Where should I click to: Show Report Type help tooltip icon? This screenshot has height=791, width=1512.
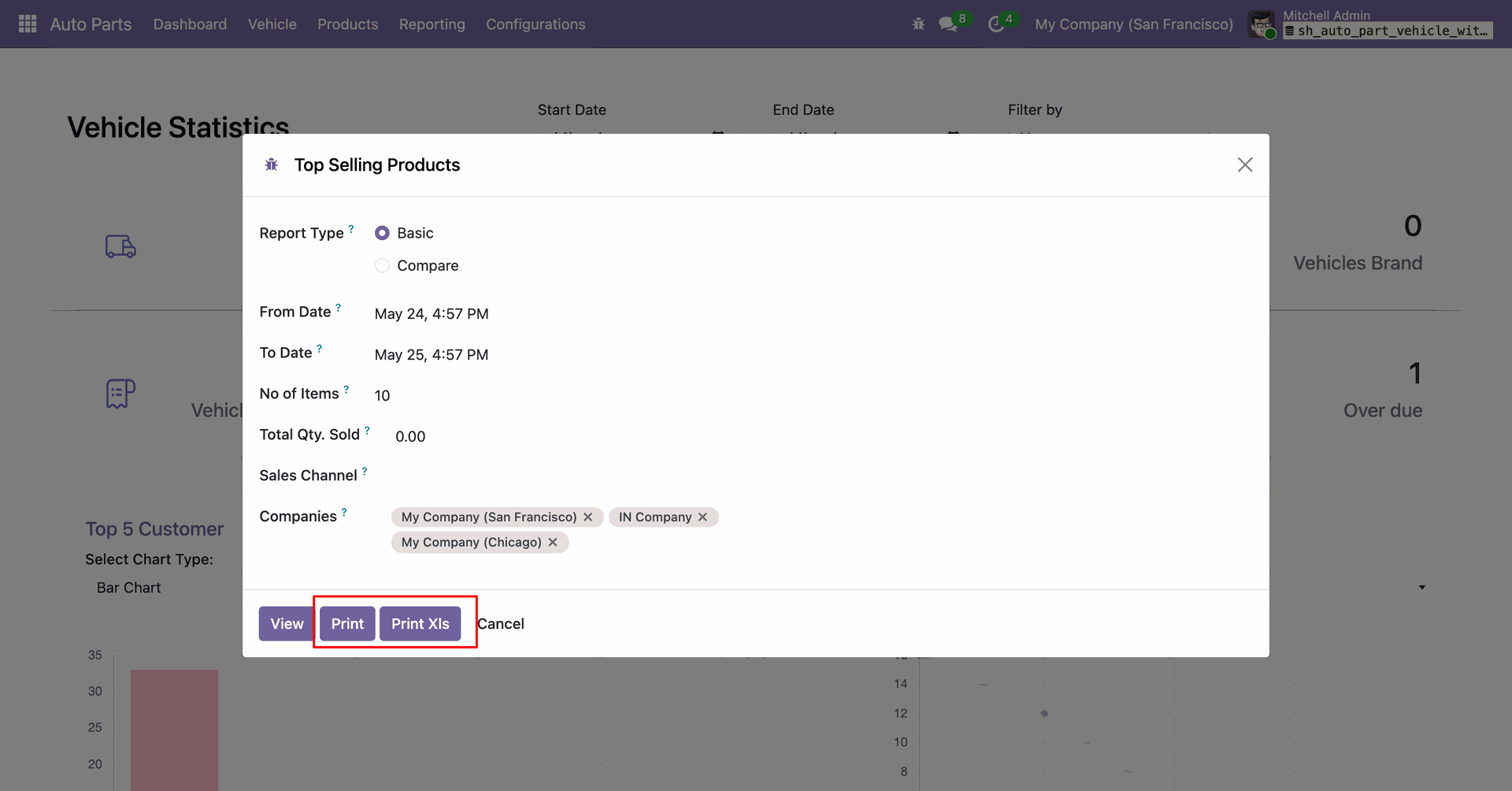tap(351, 229)
